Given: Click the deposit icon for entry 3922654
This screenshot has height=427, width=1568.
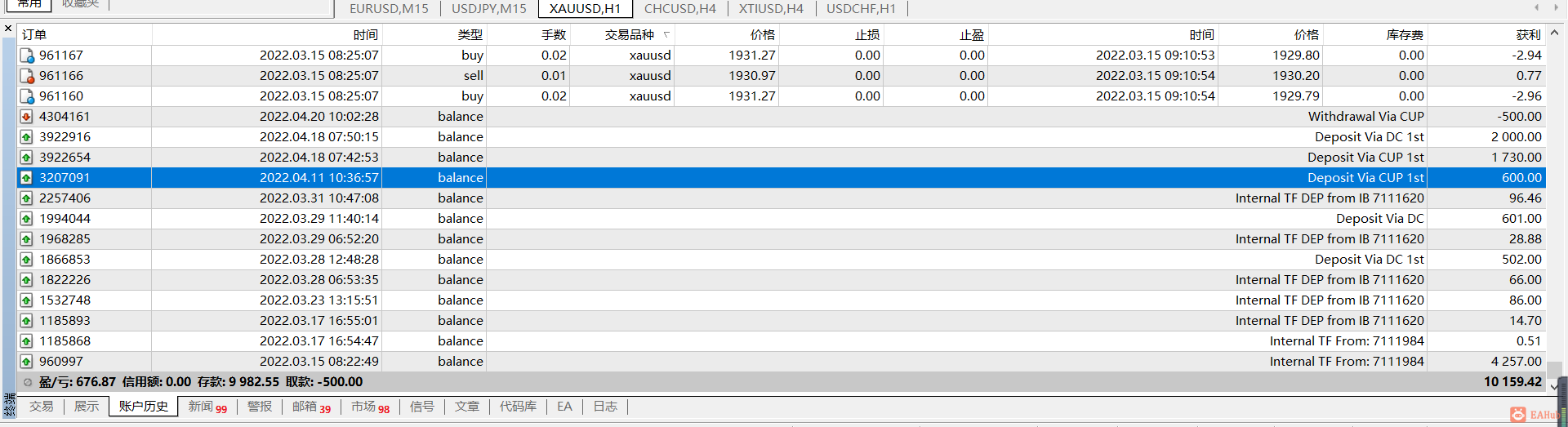Looking at the screenshot, I should 26,158.
